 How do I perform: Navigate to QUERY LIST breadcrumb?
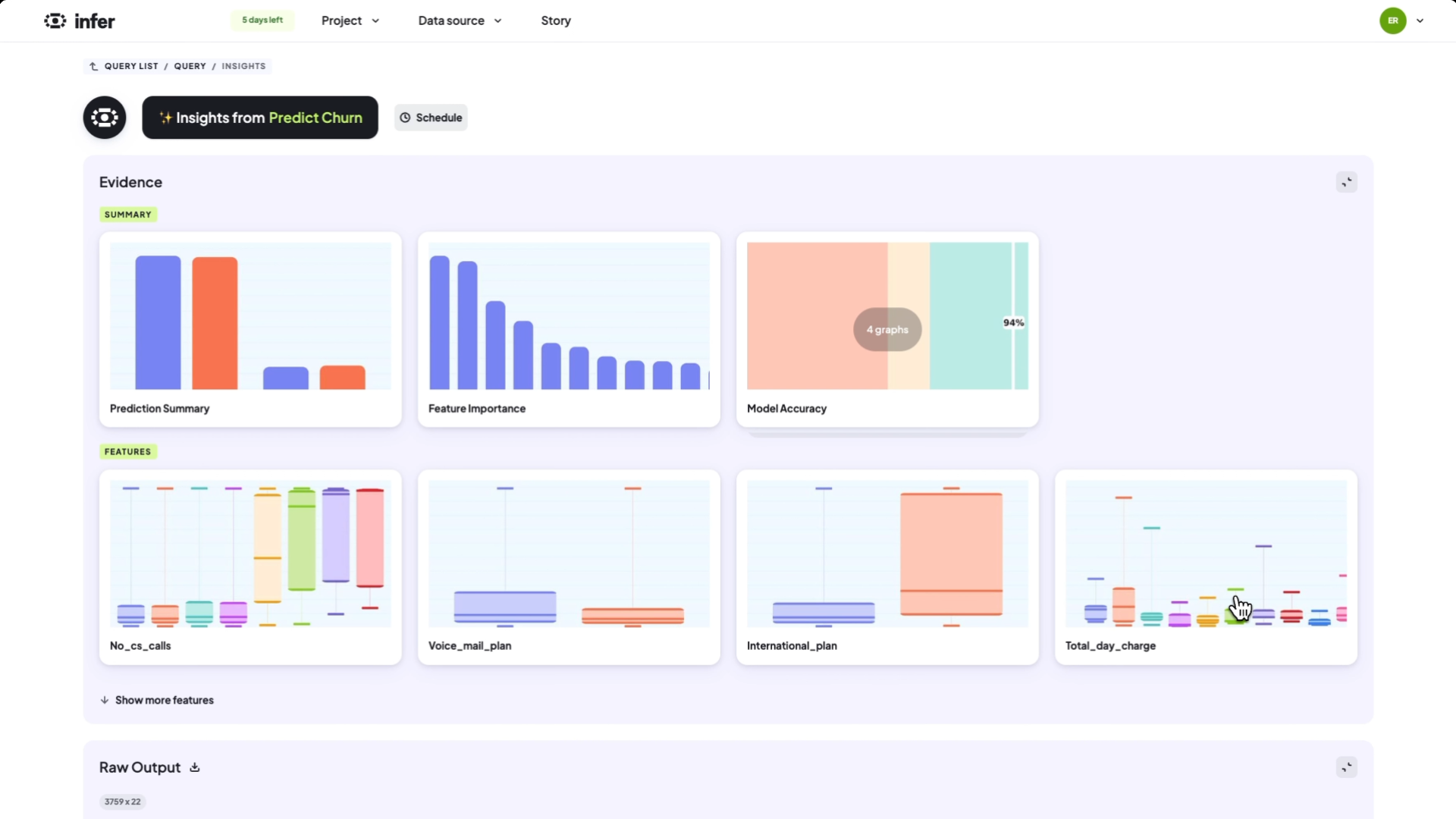point(131,67)
